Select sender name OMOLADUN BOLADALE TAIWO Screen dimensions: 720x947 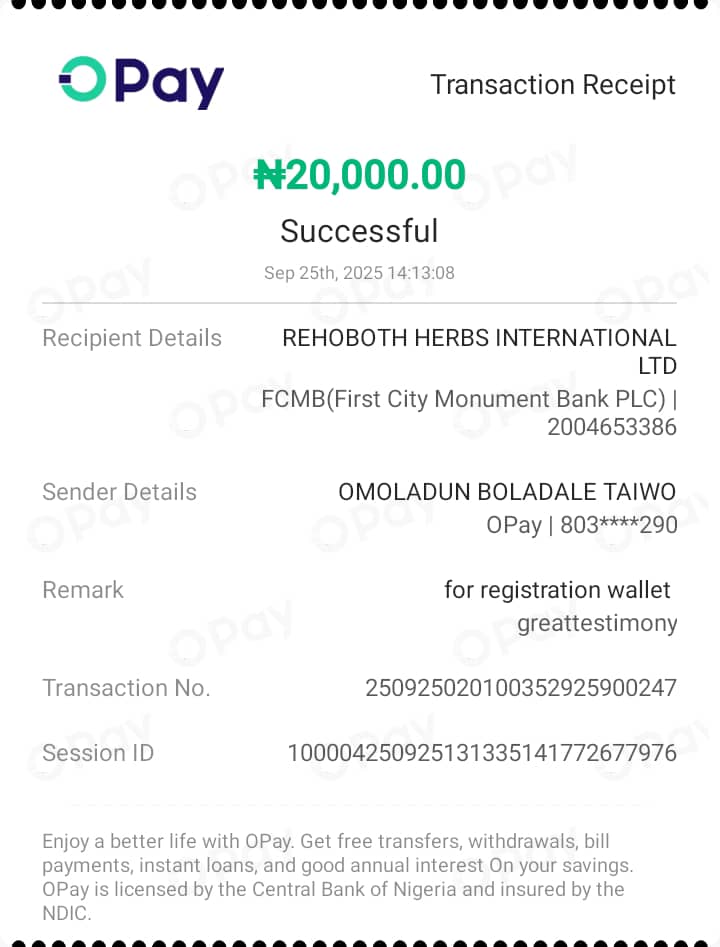507,492
